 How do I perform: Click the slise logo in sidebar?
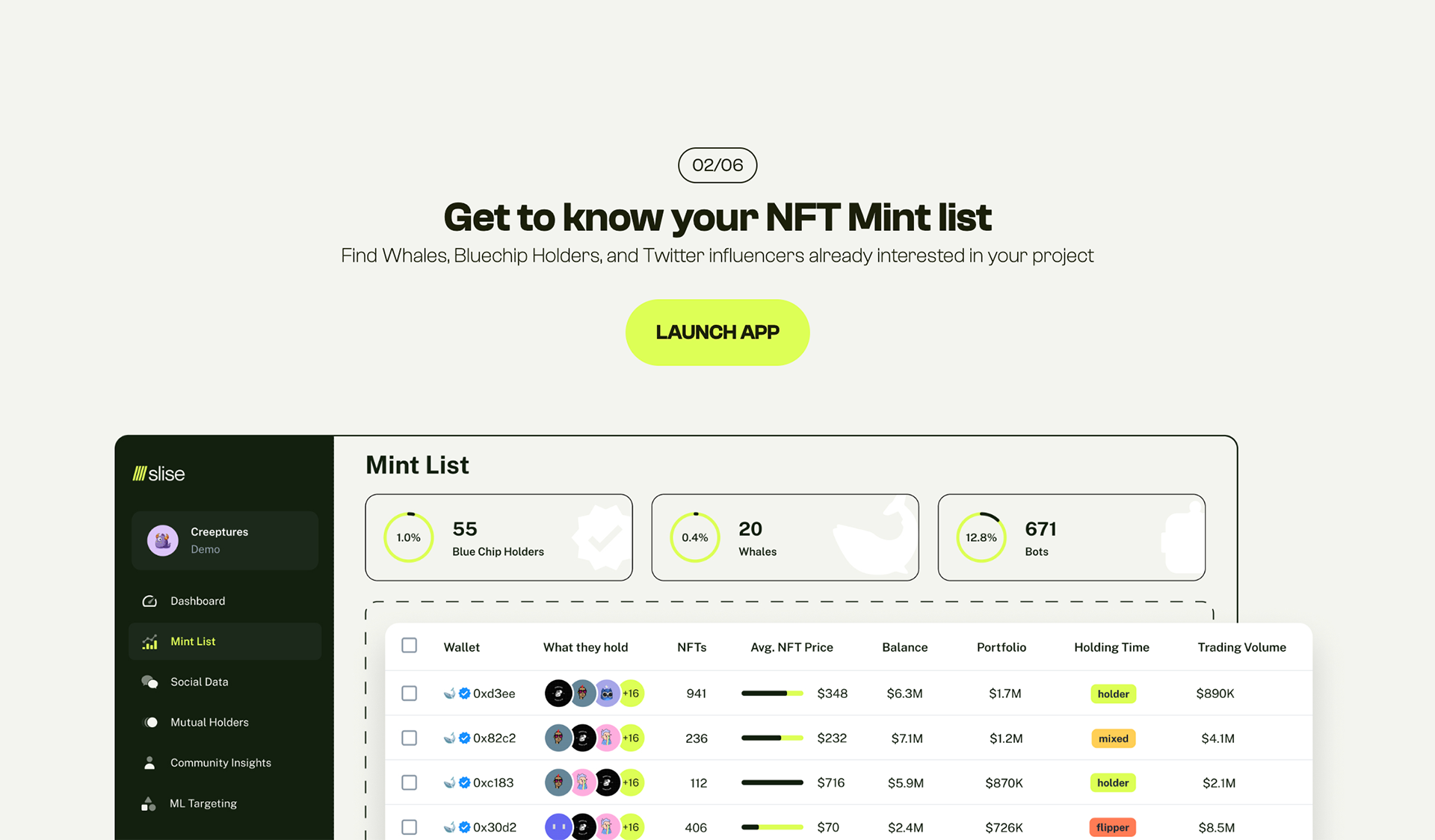(x=158, y=474)
